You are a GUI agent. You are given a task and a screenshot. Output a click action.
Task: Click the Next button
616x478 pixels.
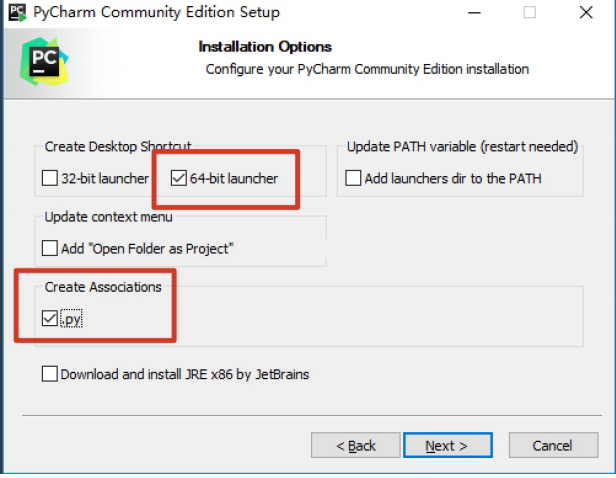coord(447,445)
